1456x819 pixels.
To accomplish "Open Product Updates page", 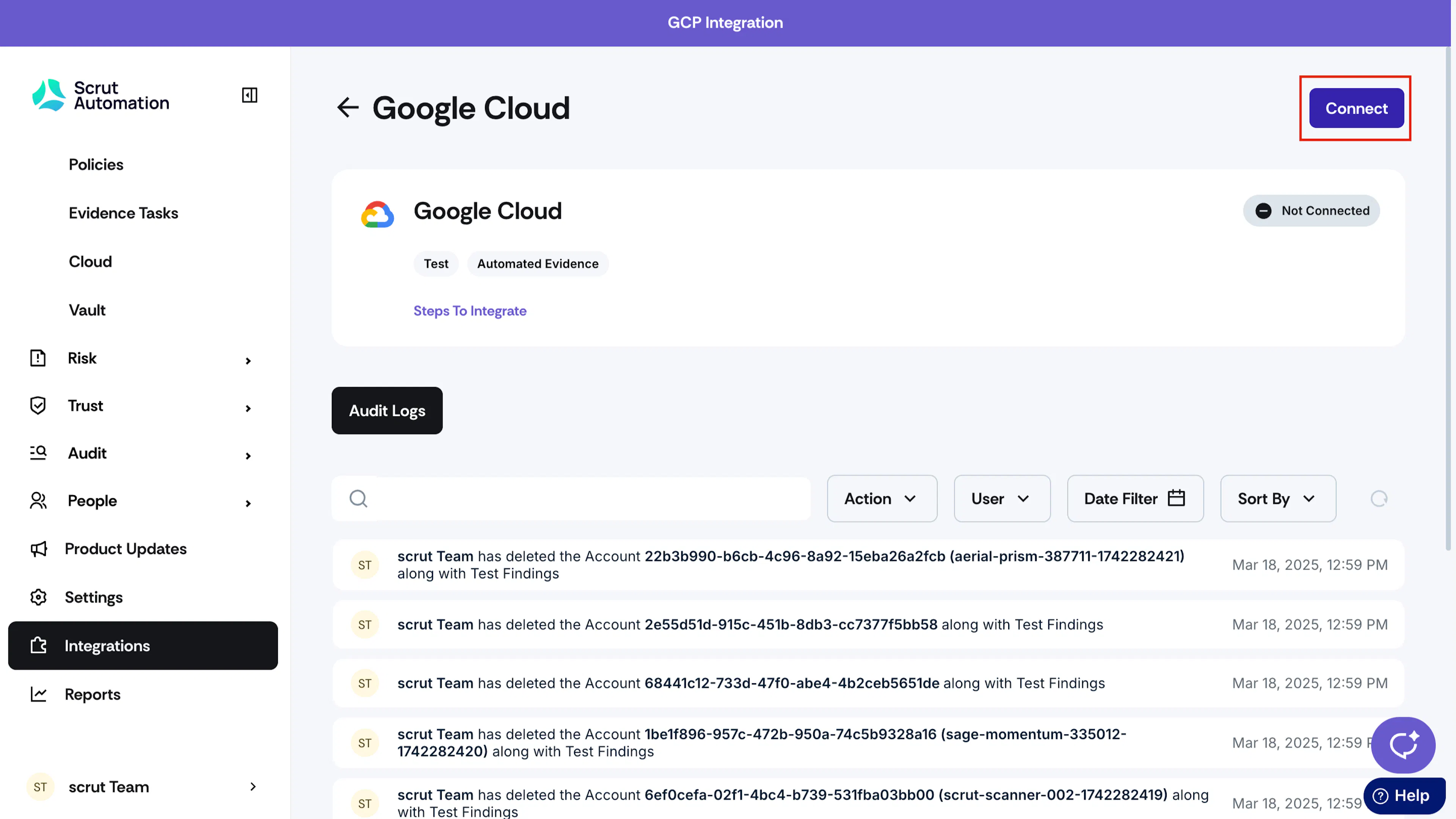I will click(x=126, y=549).
